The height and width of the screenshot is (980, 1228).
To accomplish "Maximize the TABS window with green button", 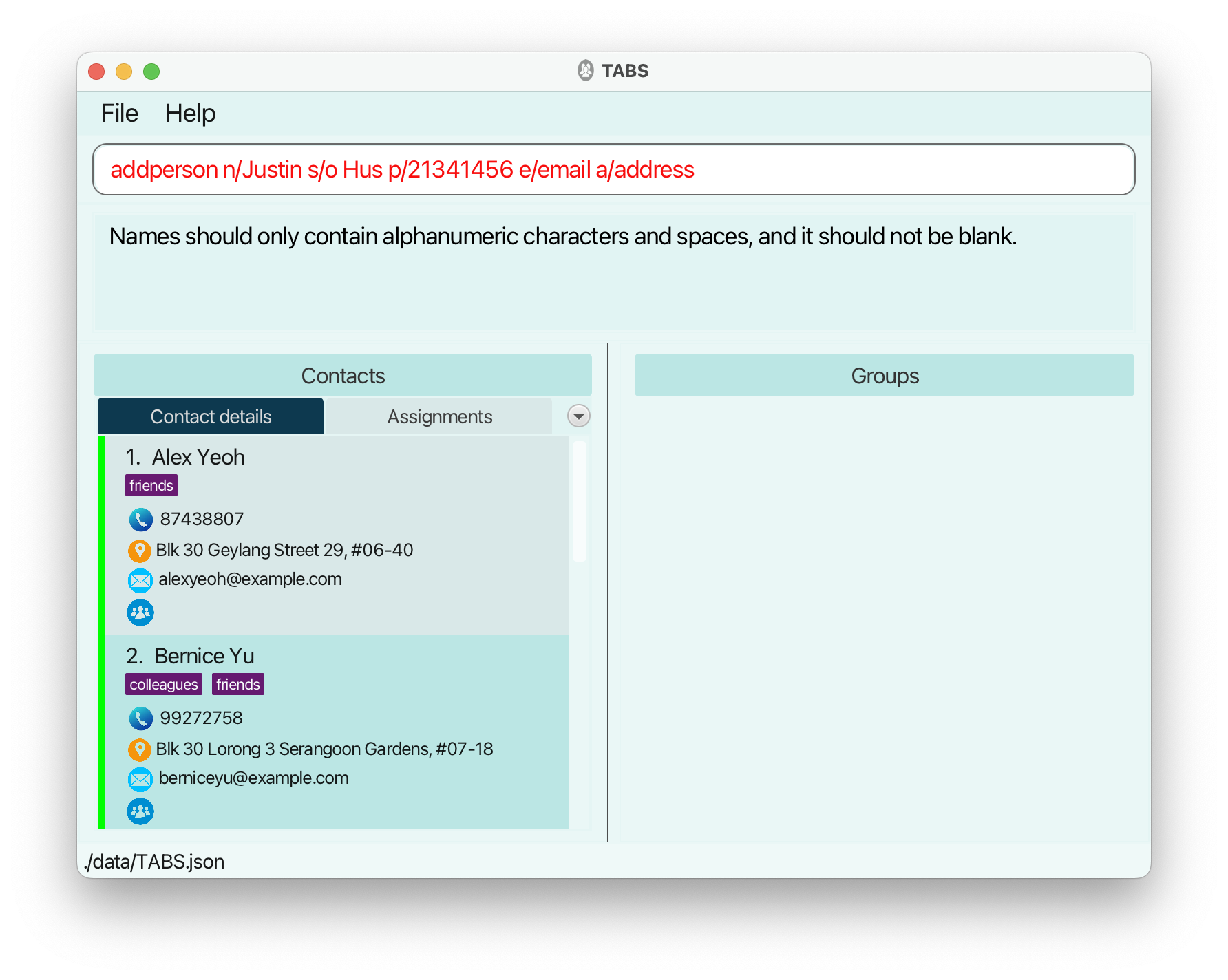I will click(x=151, y=72).
